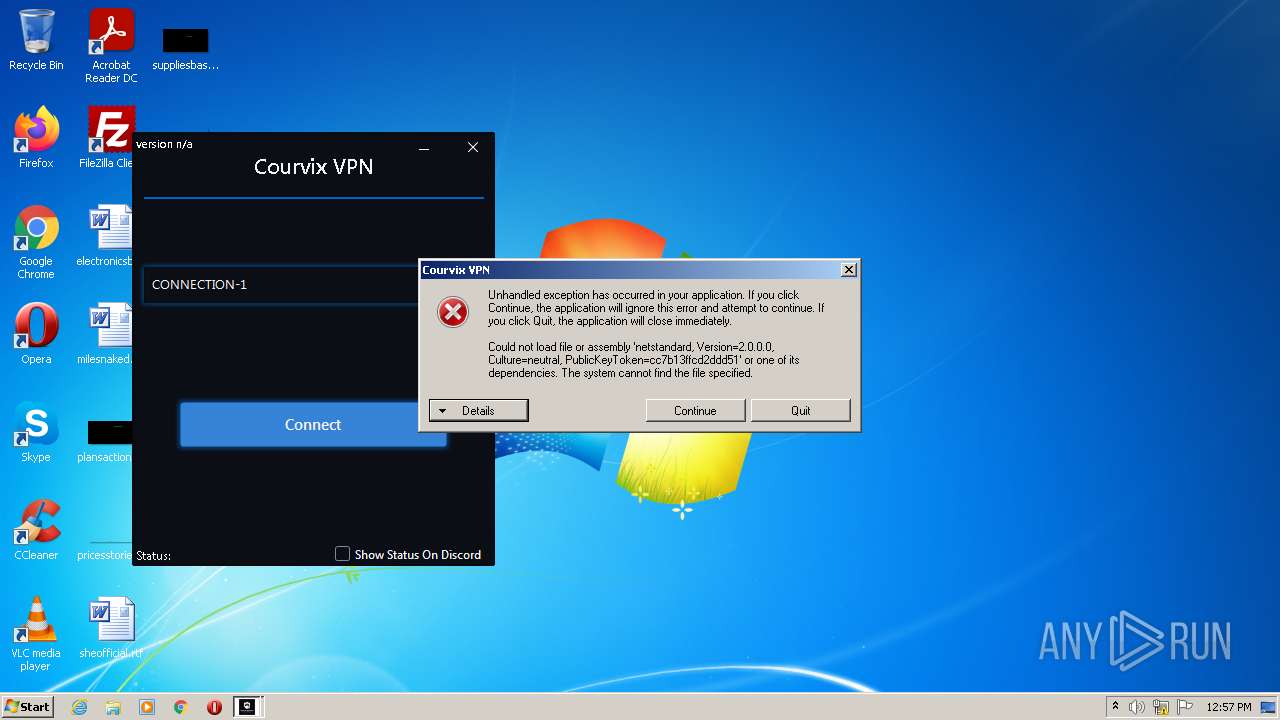Viewport: 1280px width, 720px height.
Task: Click the 'Courvix VPN' heading text
Action: pyautogui.click(x=313, y=167)
